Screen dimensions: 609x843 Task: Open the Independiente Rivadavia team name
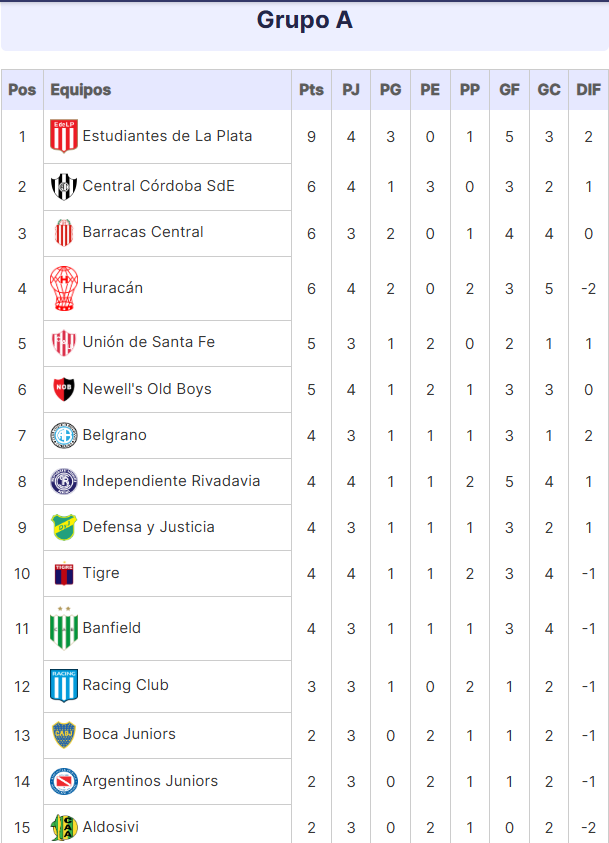click(171, 481)
